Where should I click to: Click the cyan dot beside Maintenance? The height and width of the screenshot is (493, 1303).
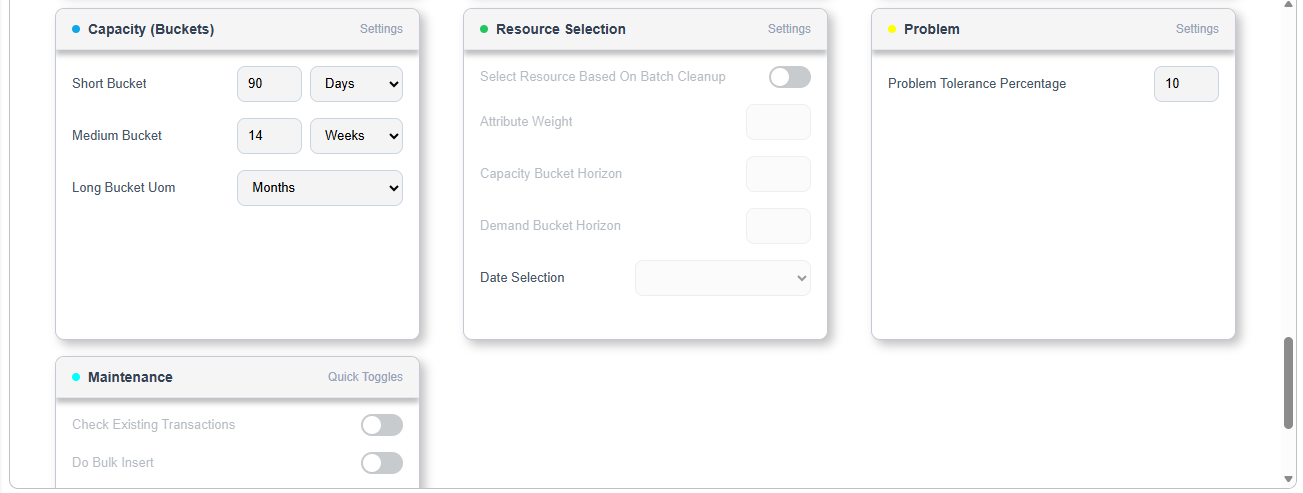pos(76,378)
